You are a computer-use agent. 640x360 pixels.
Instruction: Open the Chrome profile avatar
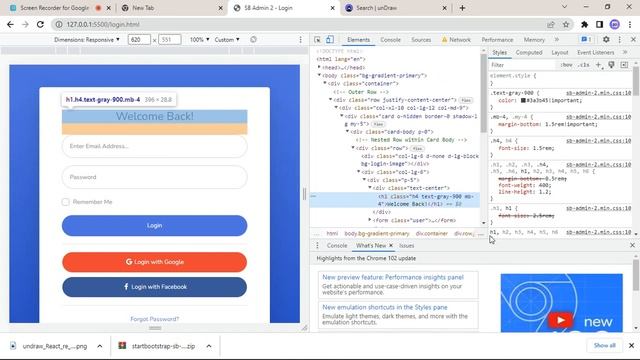pos(615,24)
